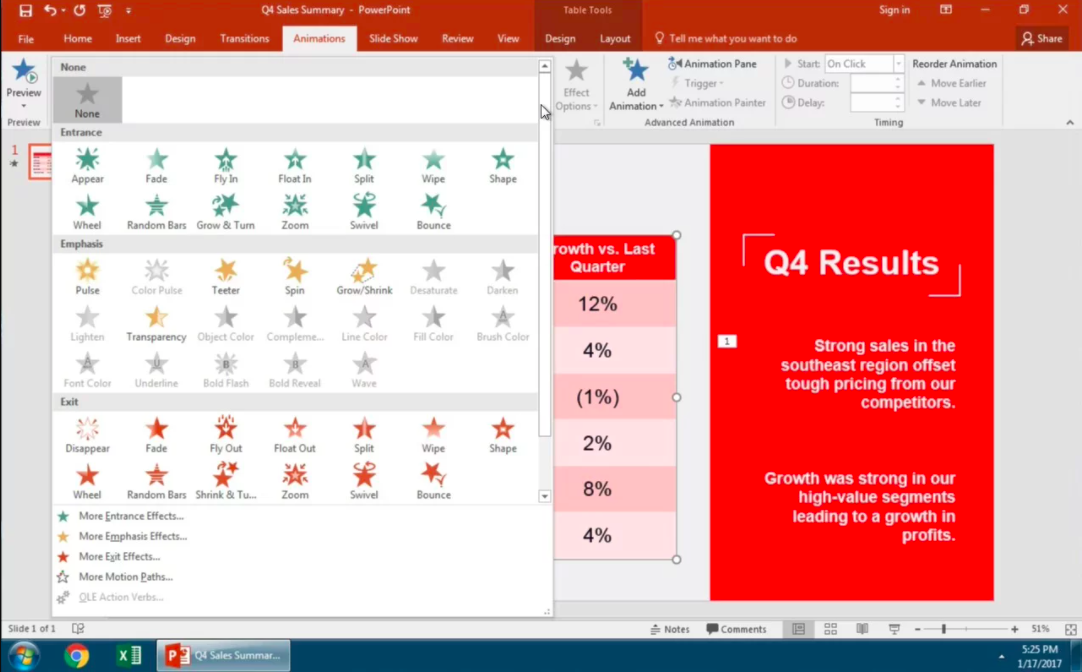Image resolution: width=1082 pixels, height=672 pixels.
Task: Toggle Reading View in status bar
Action: click(x=862, y=629)
